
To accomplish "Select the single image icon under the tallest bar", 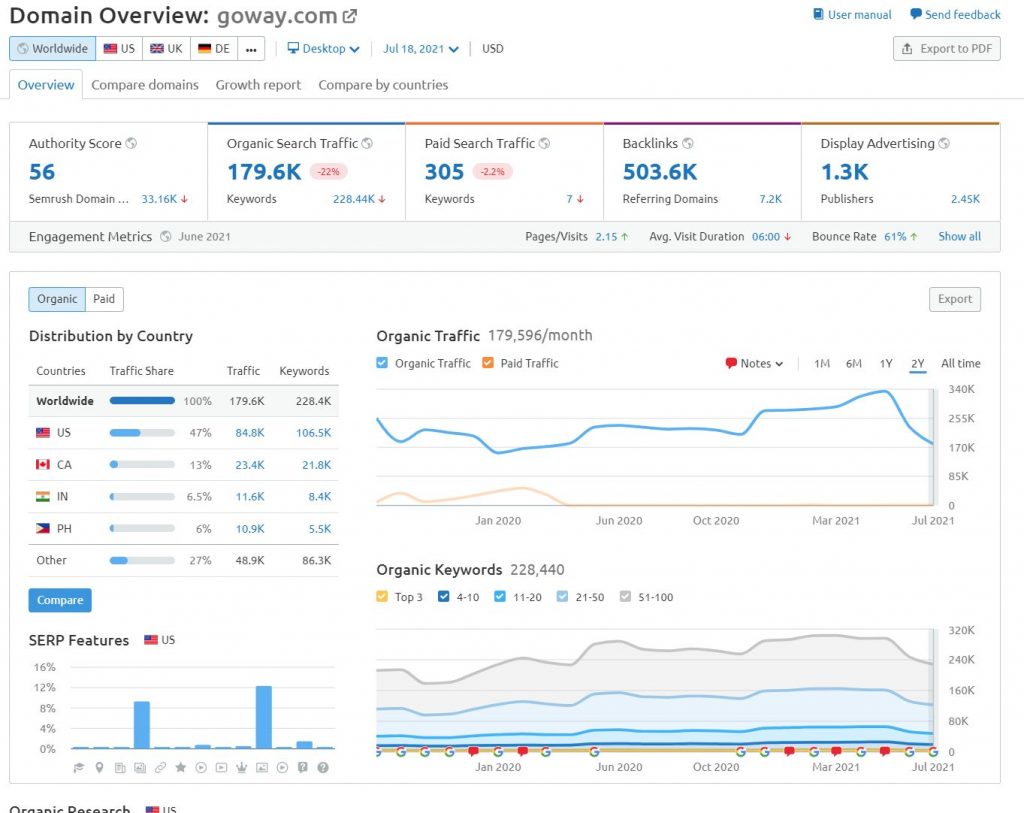I will 262,767.
